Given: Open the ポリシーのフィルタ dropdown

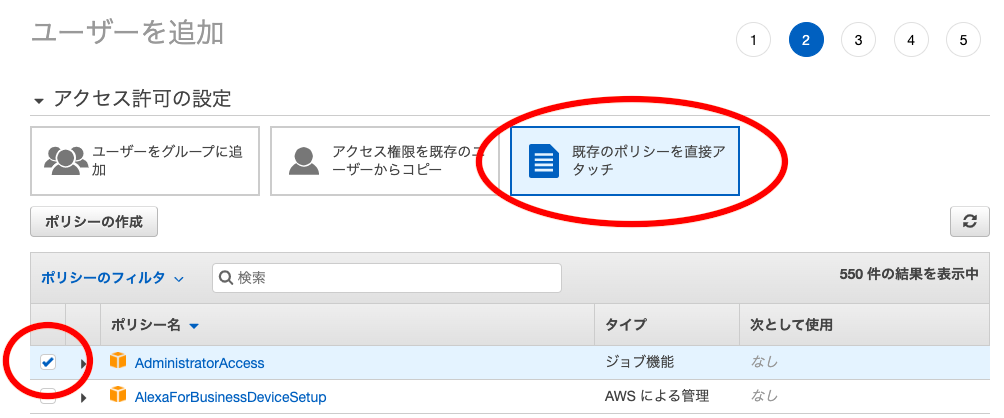Looking at the screenshot, I should point(112,278).
